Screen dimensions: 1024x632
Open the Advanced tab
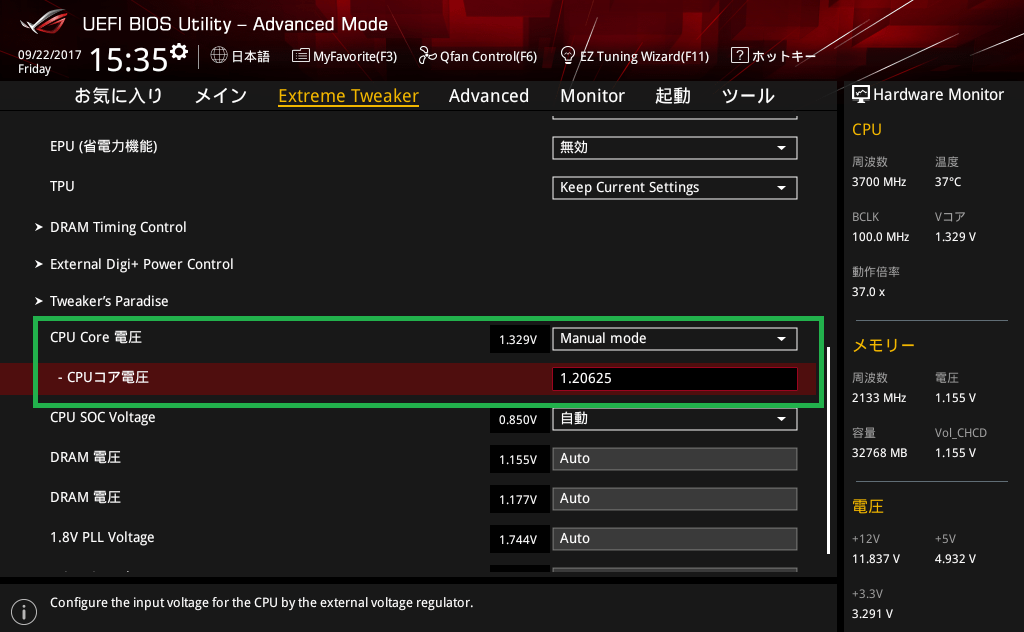coord(488,95)
